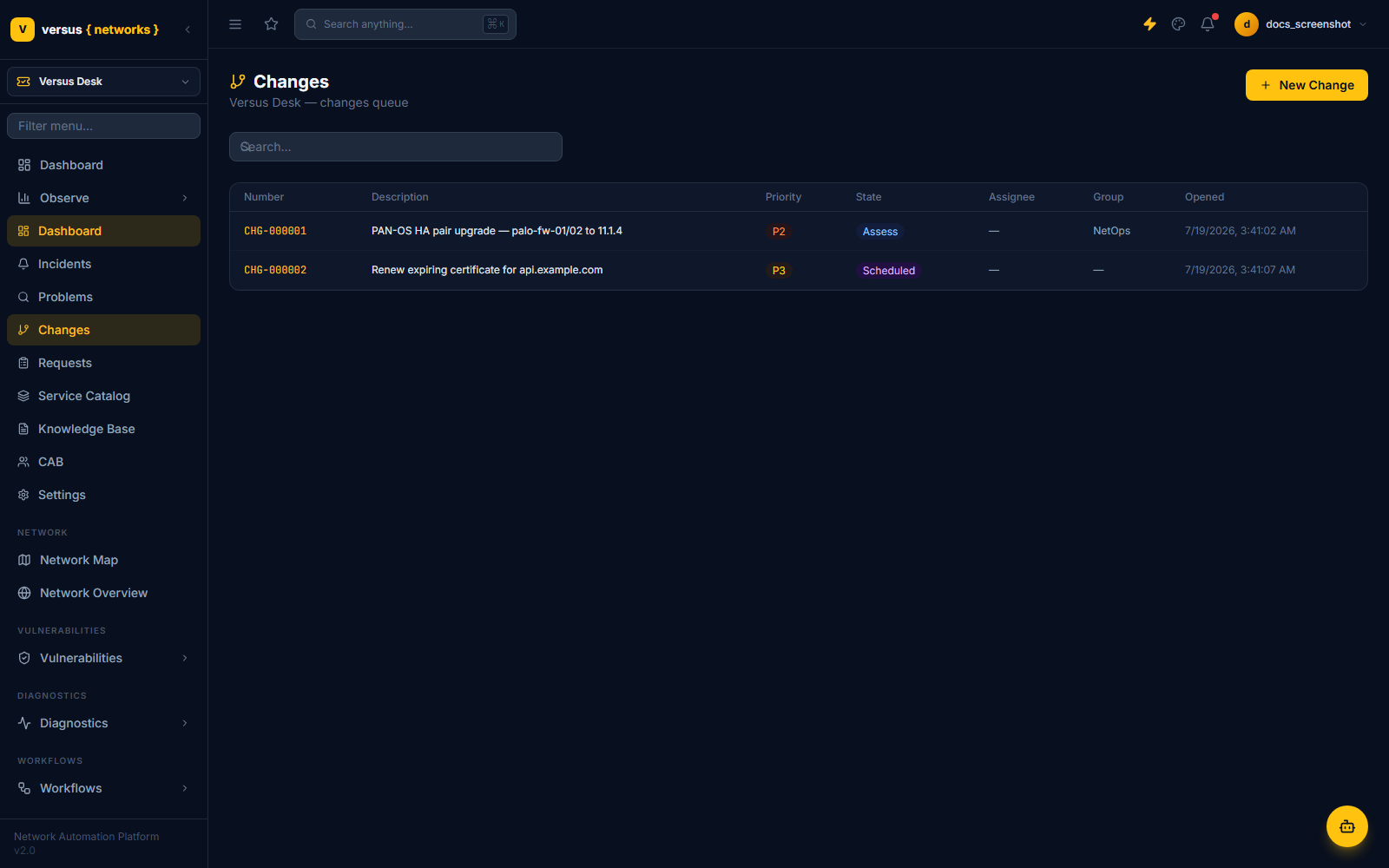The width and height of the screenshot is (1389, 868).
Task: Expand the Workflows menu
Action: [103, 788]
